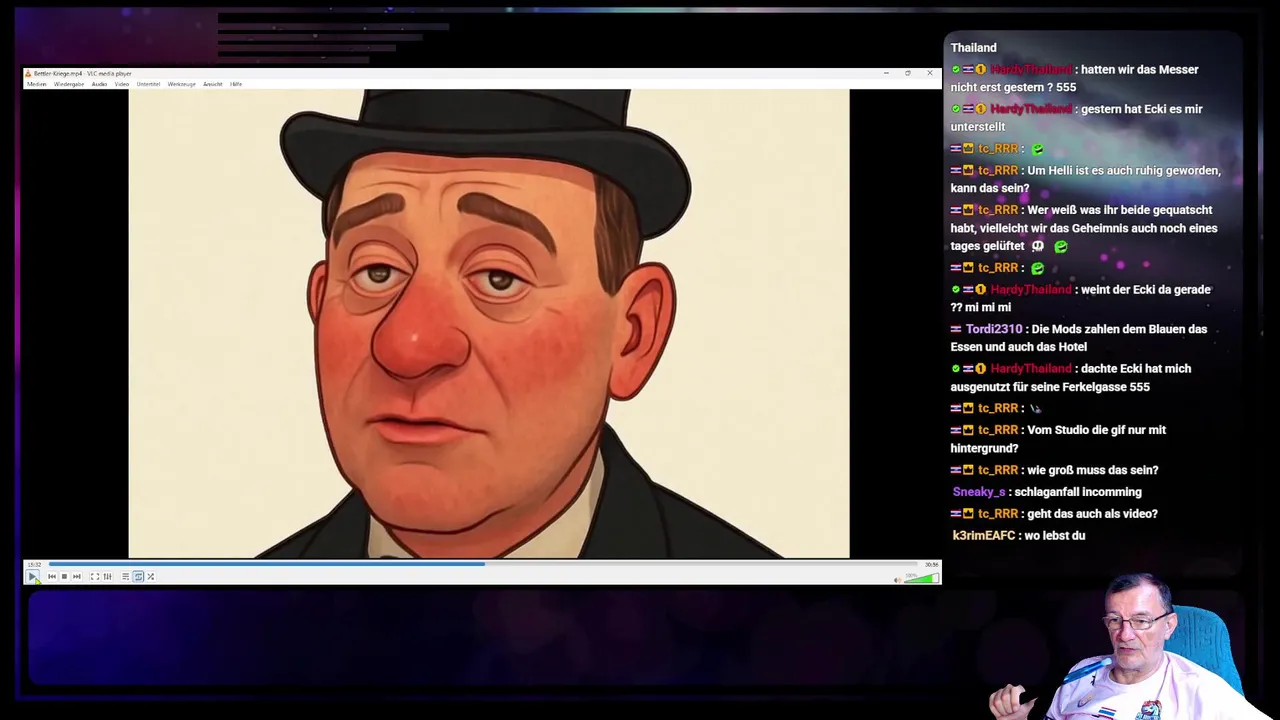Screen dimensions: 1280x720
Task: Open the Video menu
Action: tap(122, 84)
